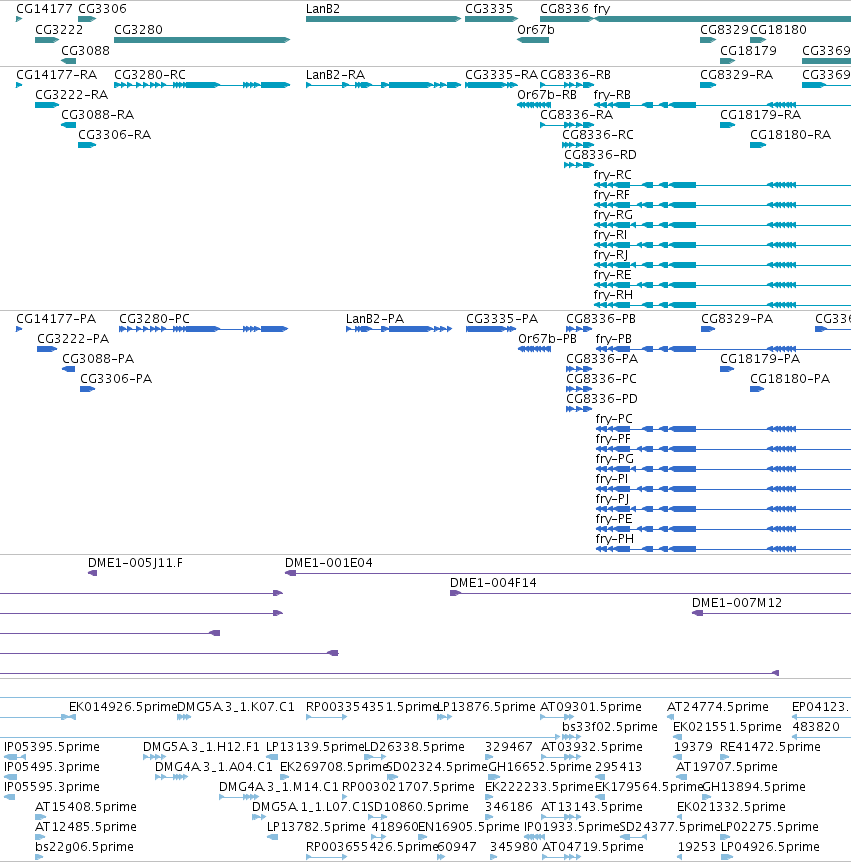Select the fry-RB transcript label

click(x=612, y=95)
